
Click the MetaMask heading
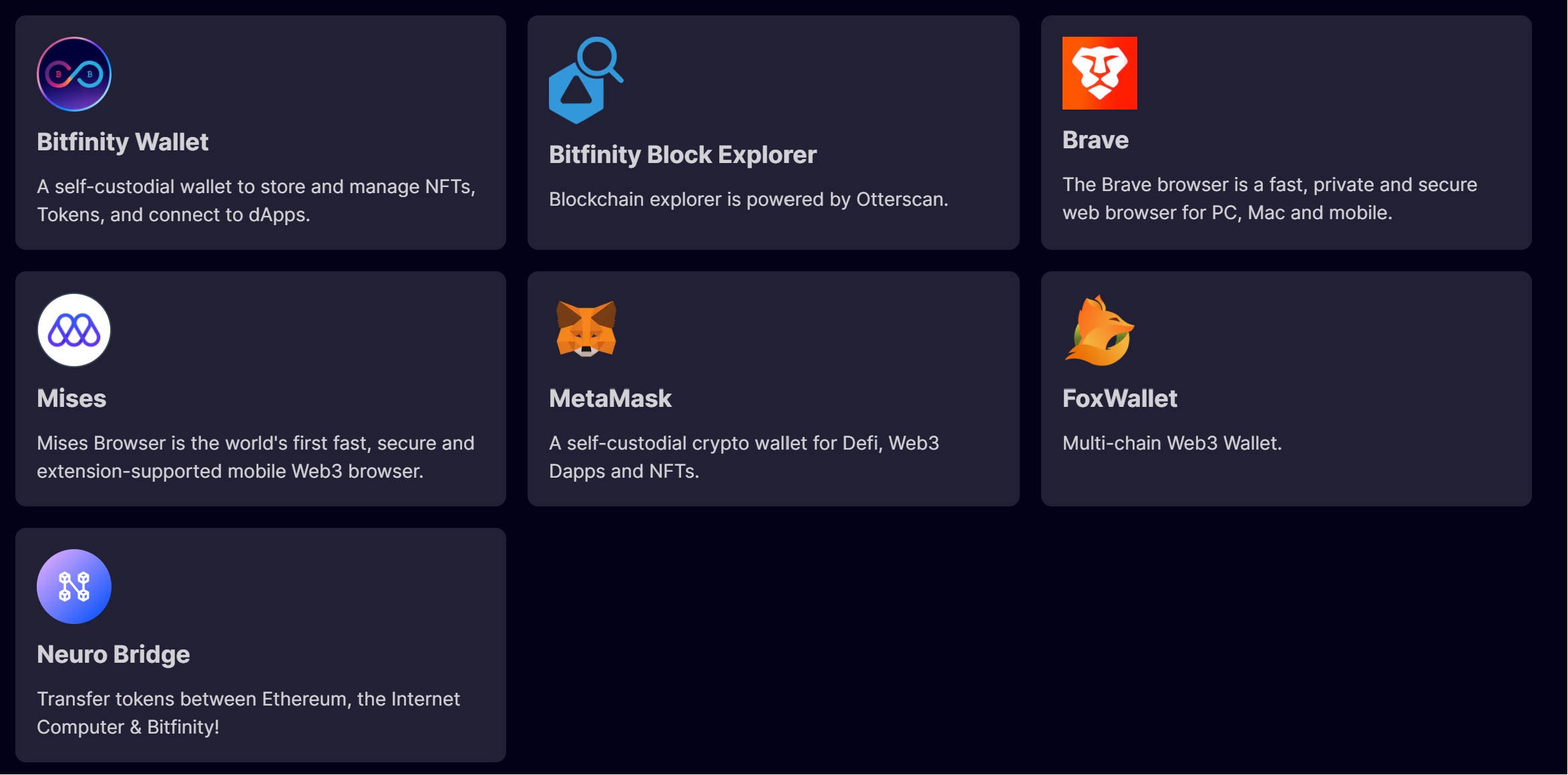[610, 398]
